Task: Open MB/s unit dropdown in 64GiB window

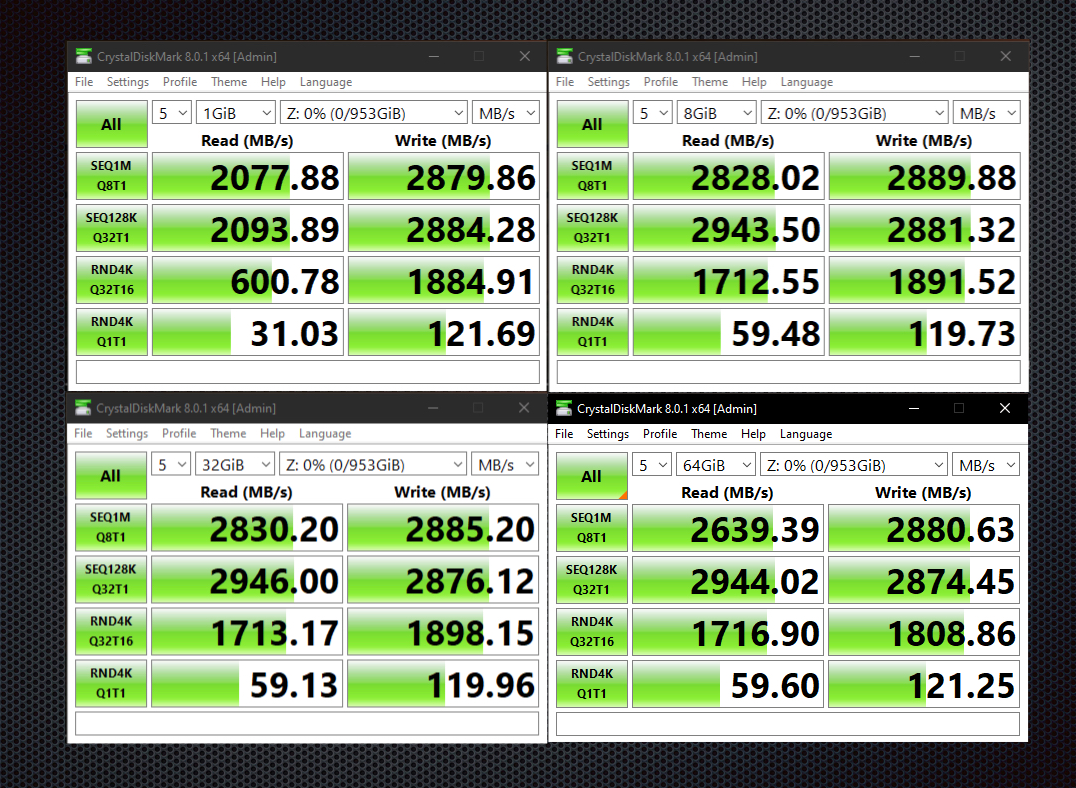Action: coord(986,465)
